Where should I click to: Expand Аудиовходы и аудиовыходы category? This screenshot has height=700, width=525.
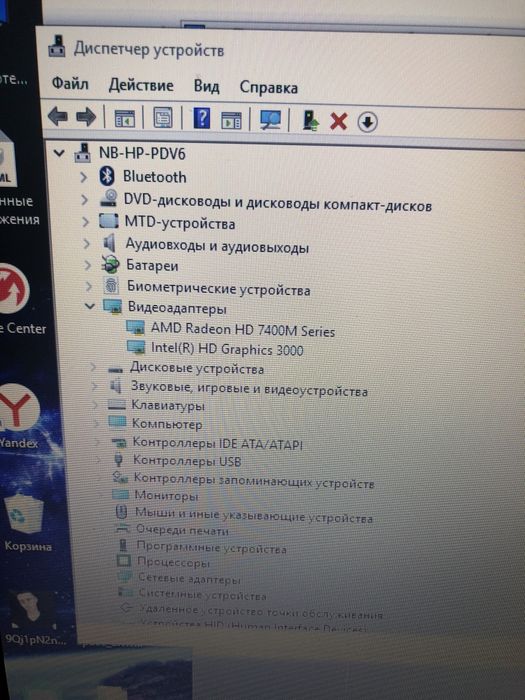click(x=87, y=244)
